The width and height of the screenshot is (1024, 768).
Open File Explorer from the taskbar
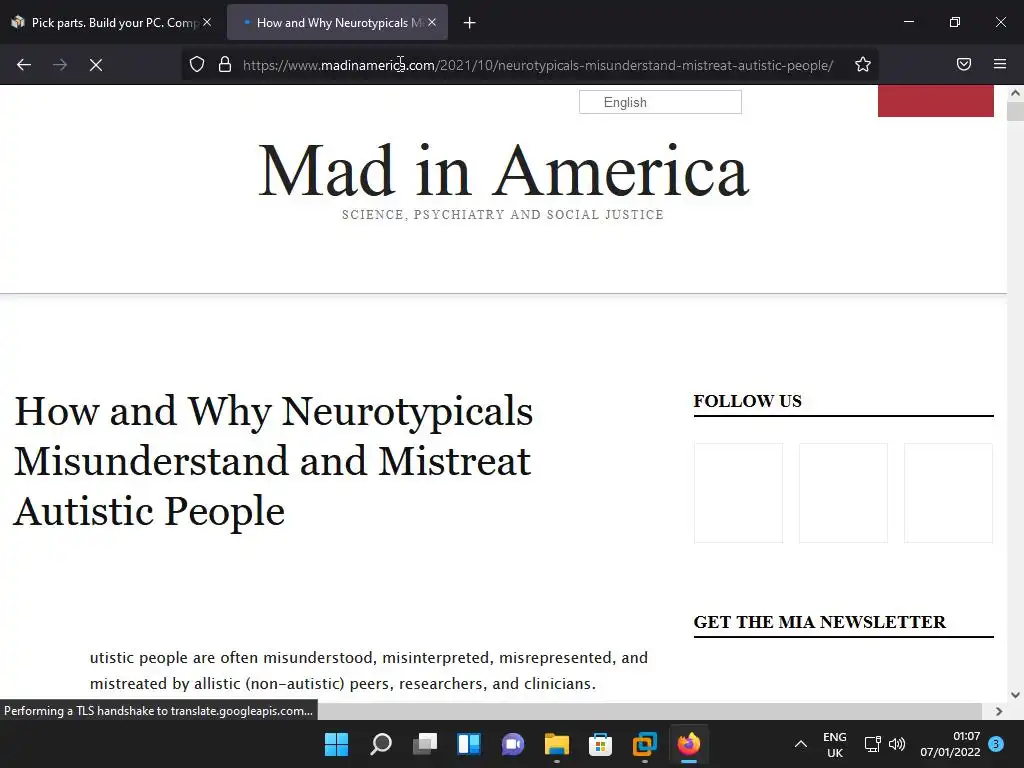point(556,744)
